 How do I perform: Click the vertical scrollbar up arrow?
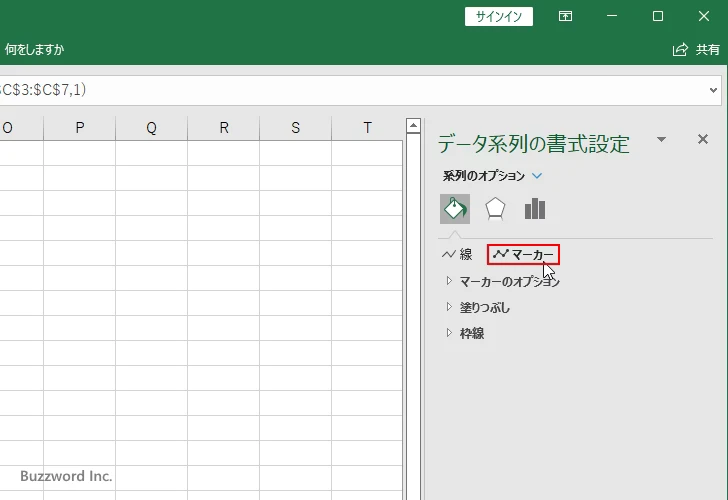413,126
